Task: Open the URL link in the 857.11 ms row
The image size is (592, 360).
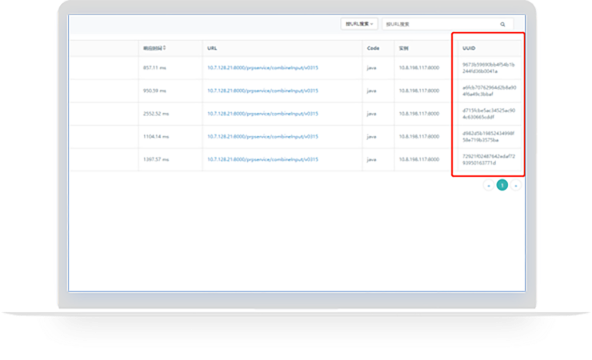Action: 263,68
